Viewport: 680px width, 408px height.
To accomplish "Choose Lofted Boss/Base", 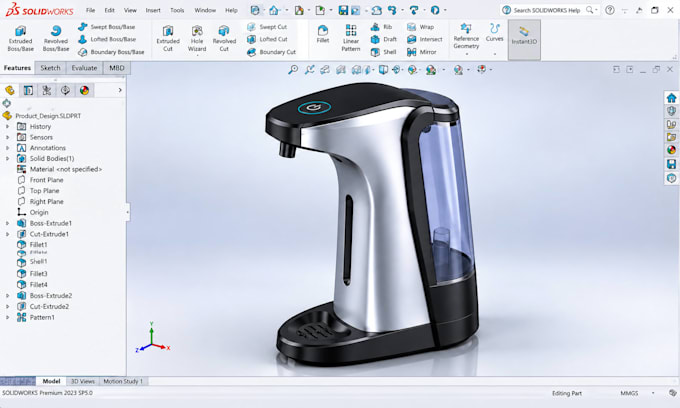I will click(107, 39).
